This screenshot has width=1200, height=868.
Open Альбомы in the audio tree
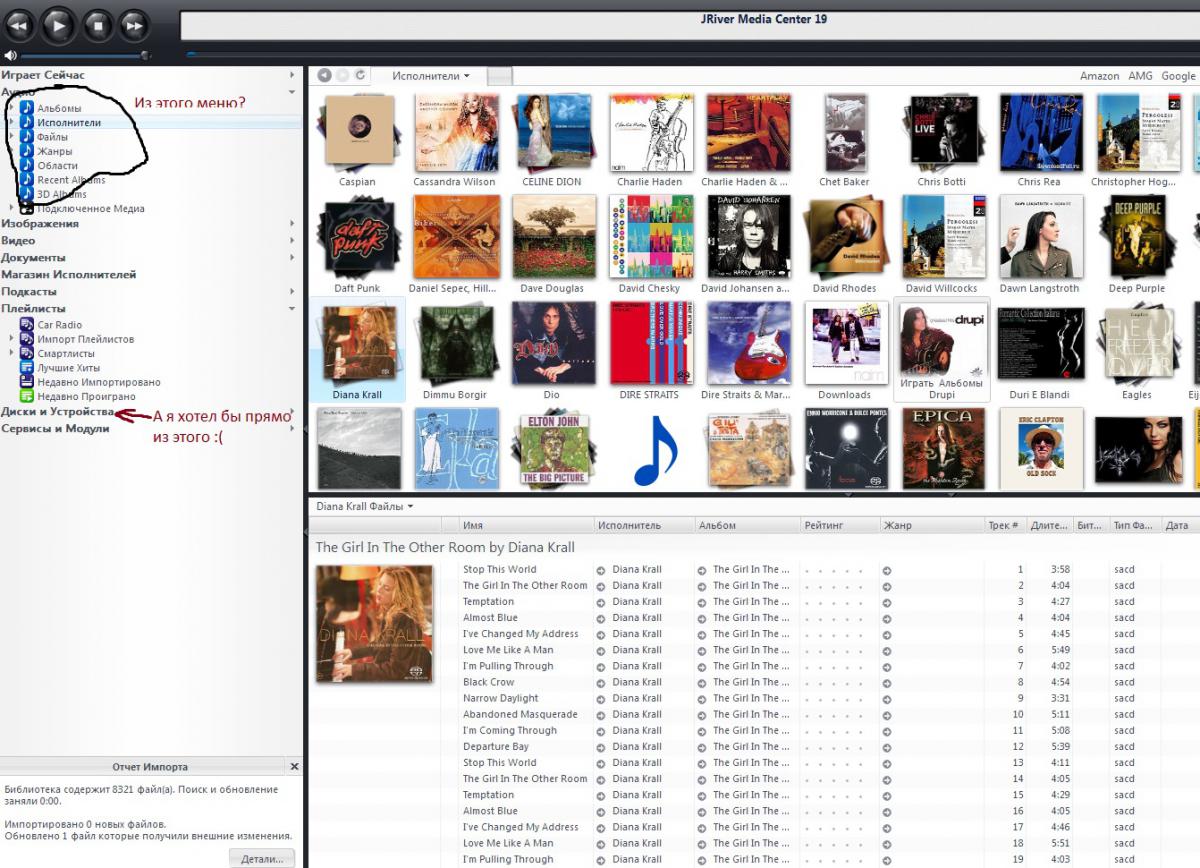[59, 108]
